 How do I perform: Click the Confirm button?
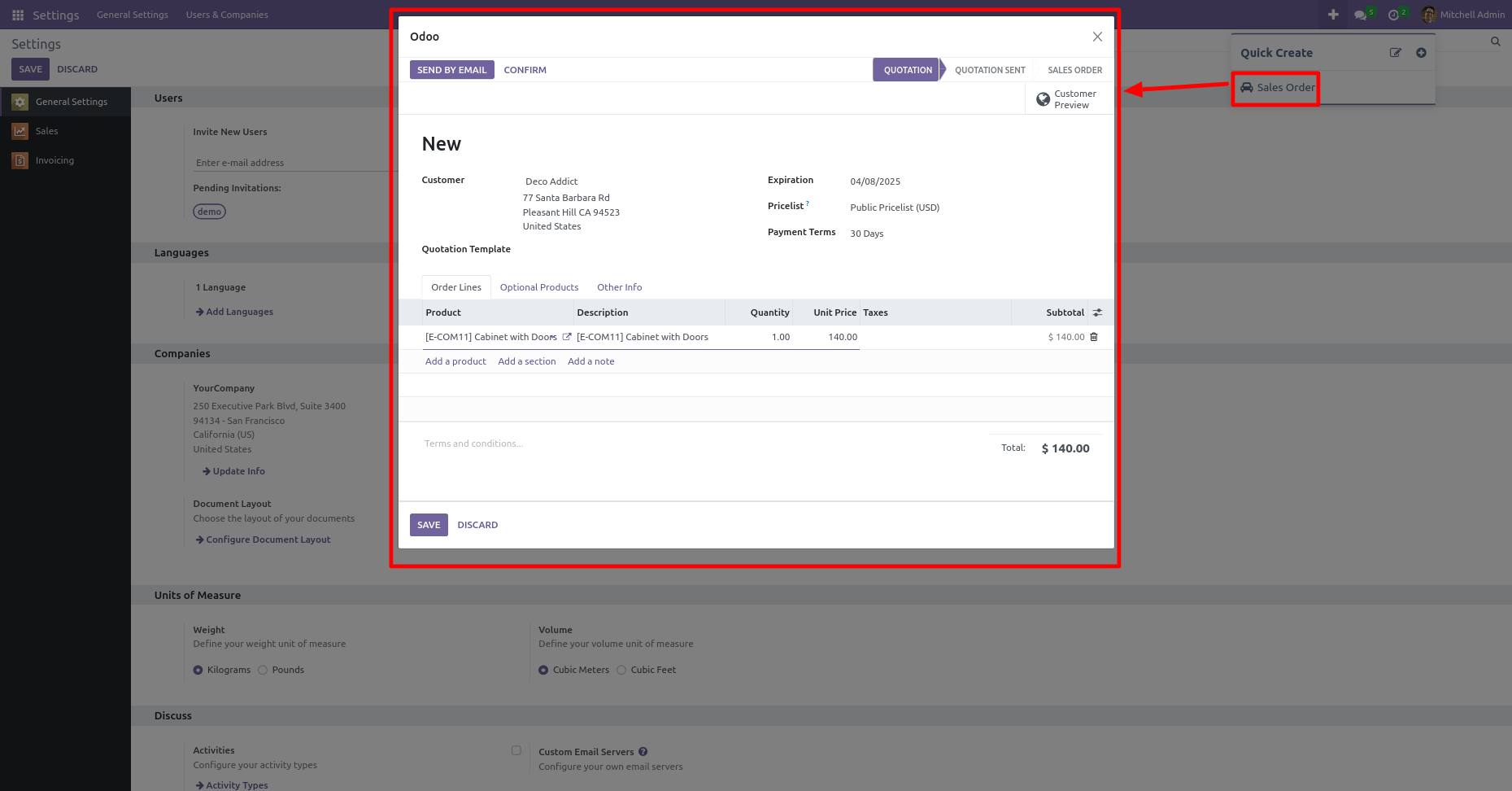click(x=525, y=70)
